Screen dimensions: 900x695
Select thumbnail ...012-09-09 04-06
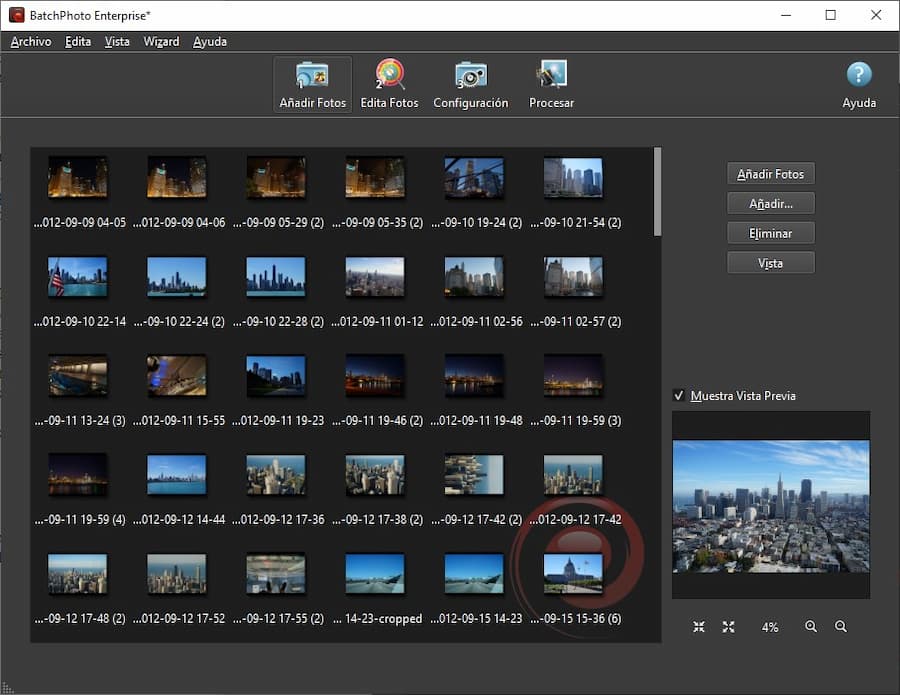click(177, 177)
